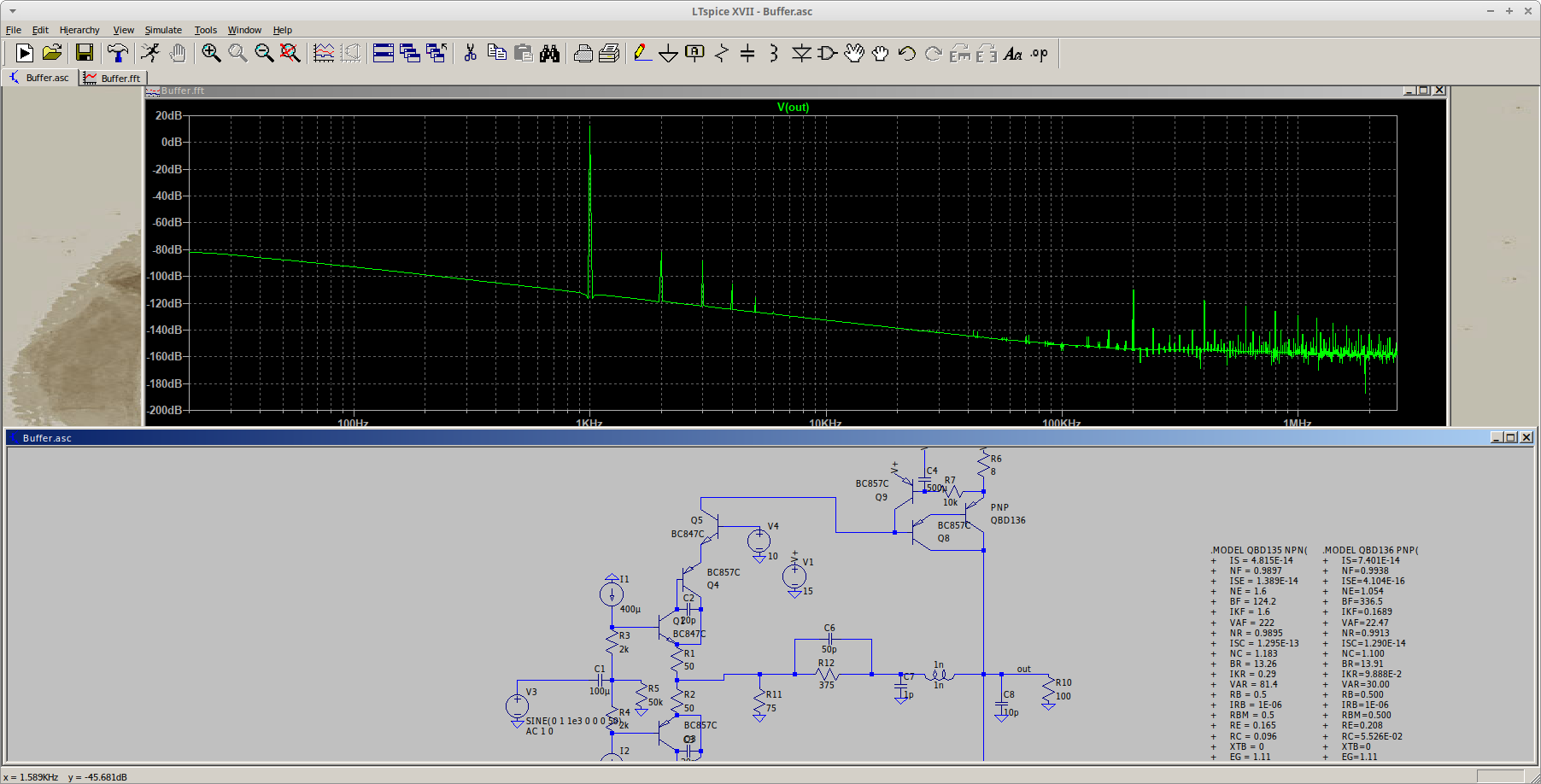The width and height of the screenshot is (1541, 784).
Task: Select the Label Net tool
Action: (695, 53)
